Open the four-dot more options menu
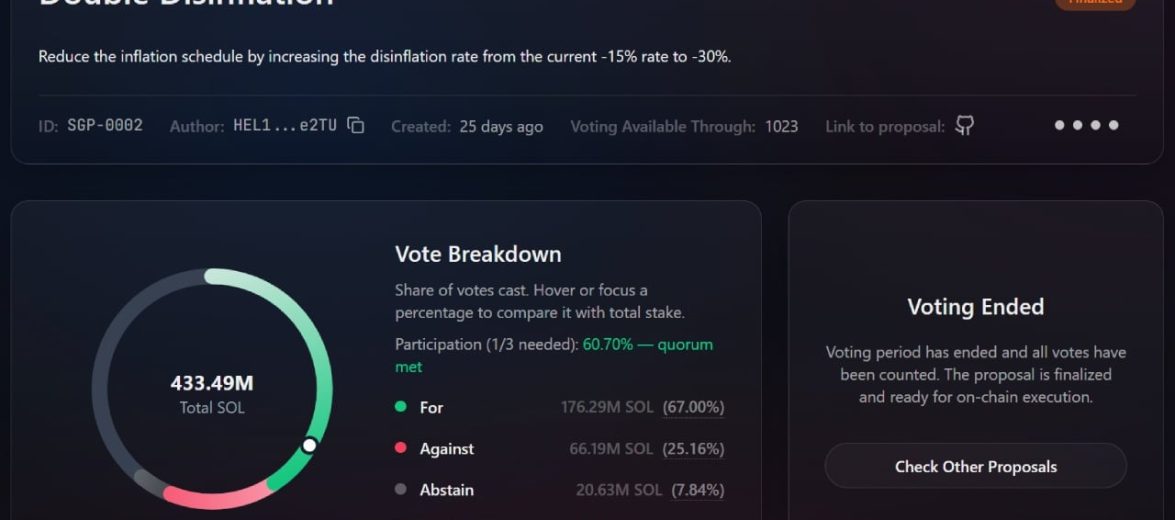The image size is (1175, 520). click(x=1087, y=125)
